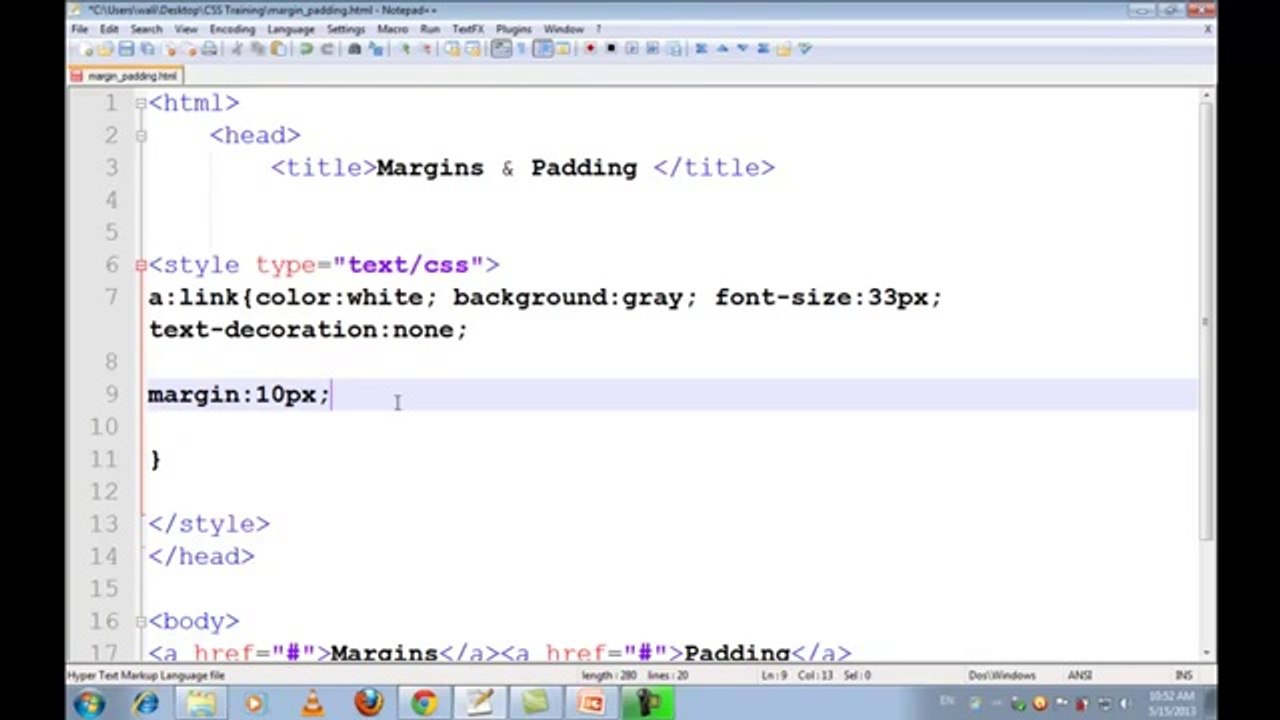This screenshot has height=720, width=1280.
Task: Open the ? help menu
Action: click(598, 29)
